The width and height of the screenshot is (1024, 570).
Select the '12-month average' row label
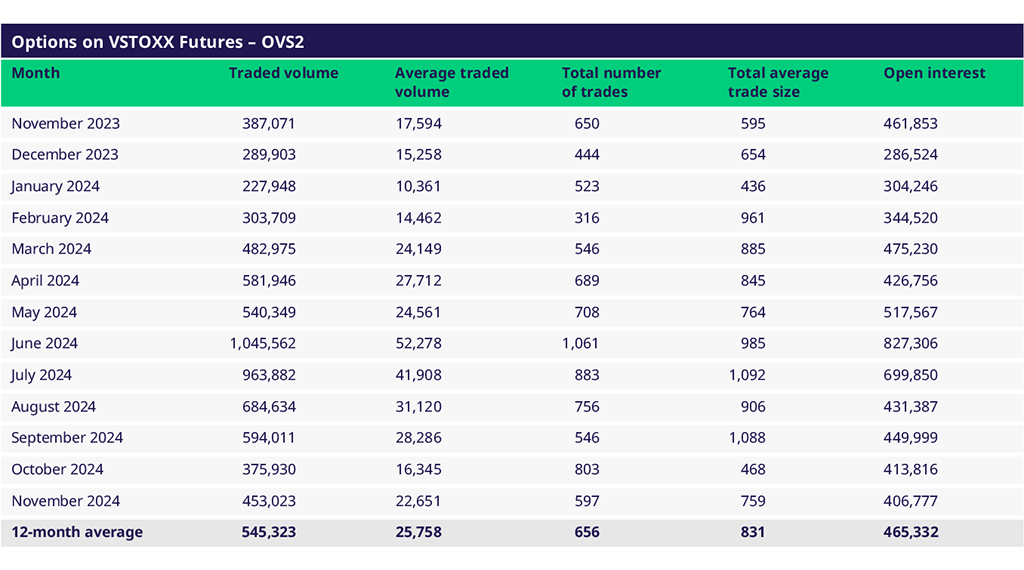pos(77,532)
